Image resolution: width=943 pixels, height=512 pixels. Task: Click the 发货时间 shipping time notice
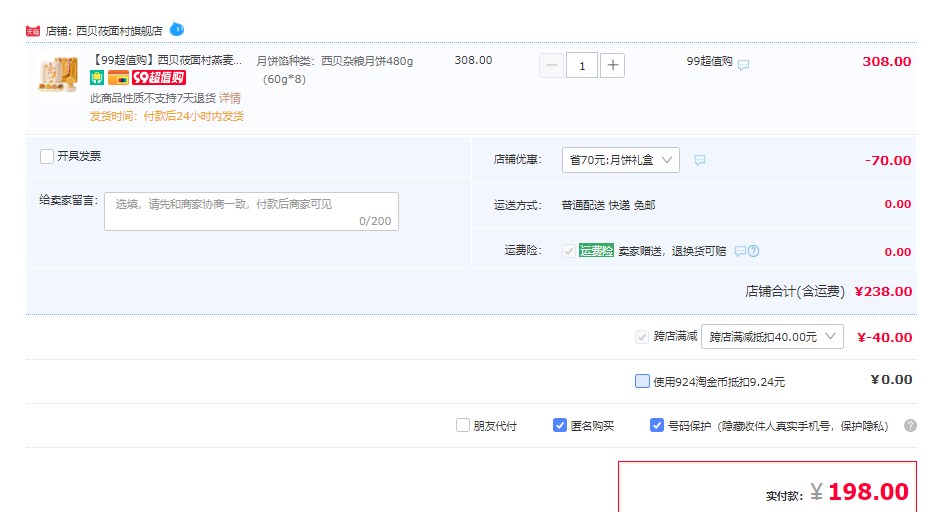coord(167,116)
